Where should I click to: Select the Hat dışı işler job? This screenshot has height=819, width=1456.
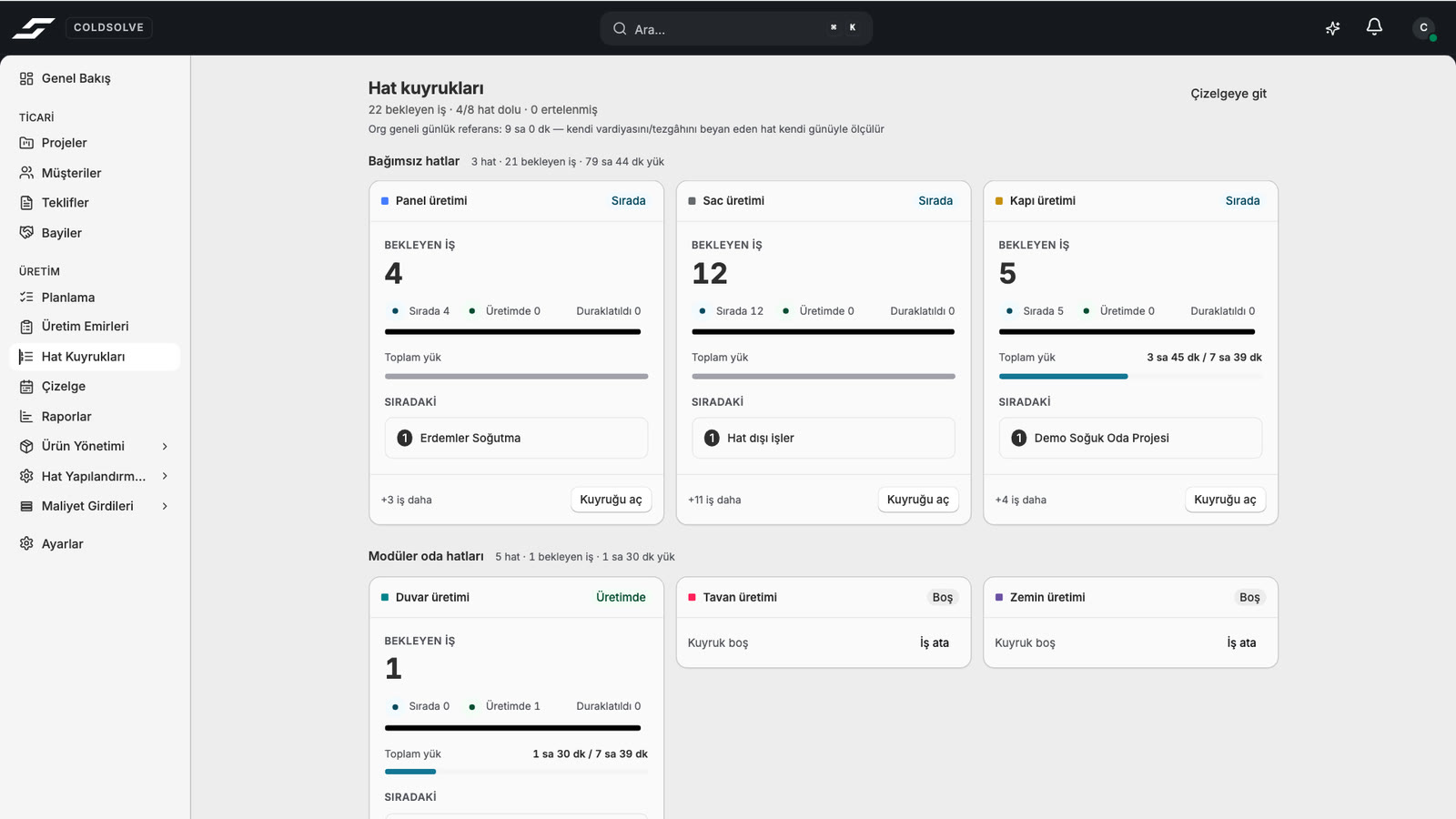[x=824, y=438]
